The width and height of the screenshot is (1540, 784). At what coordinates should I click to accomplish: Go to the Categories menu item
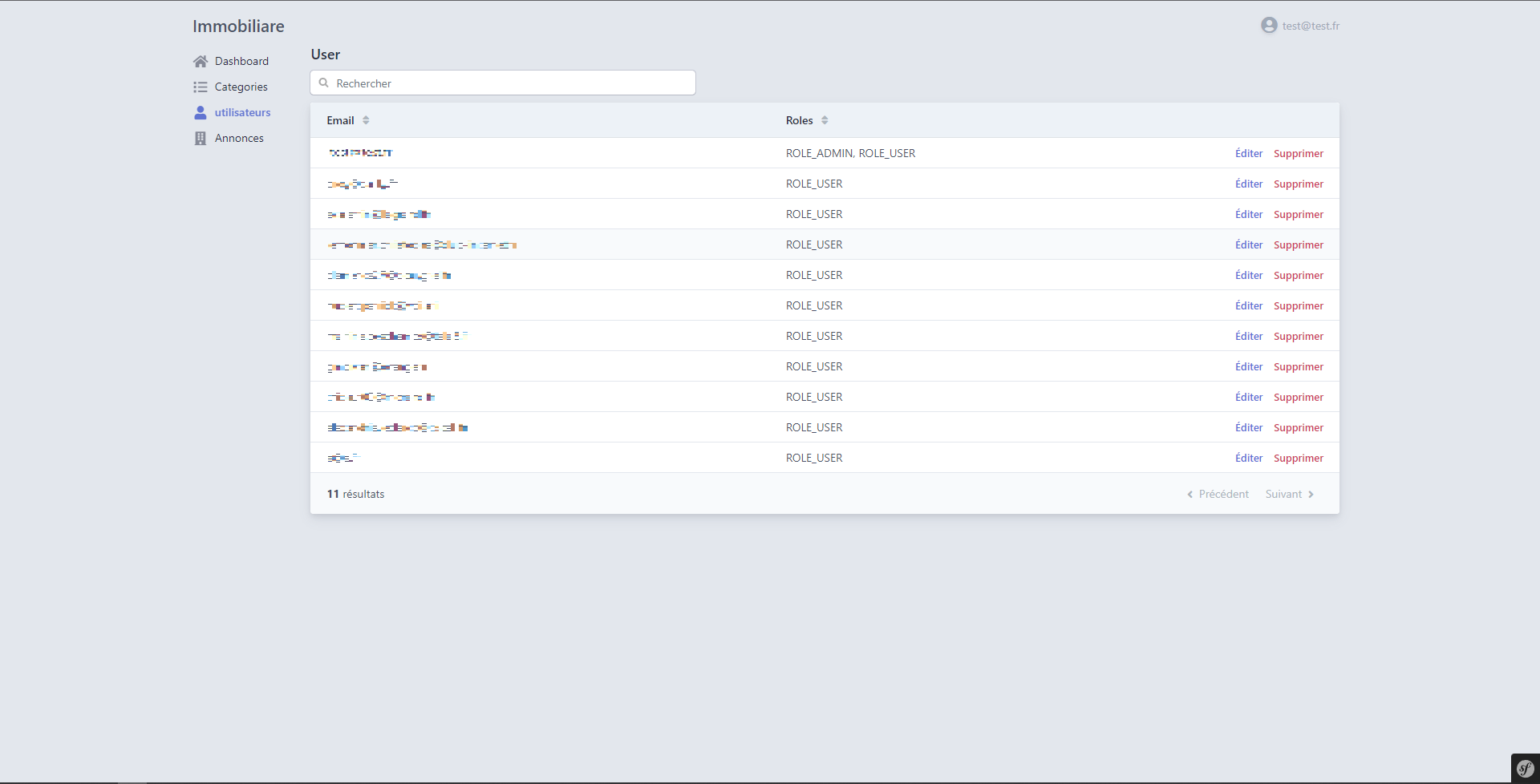point(241,87)
